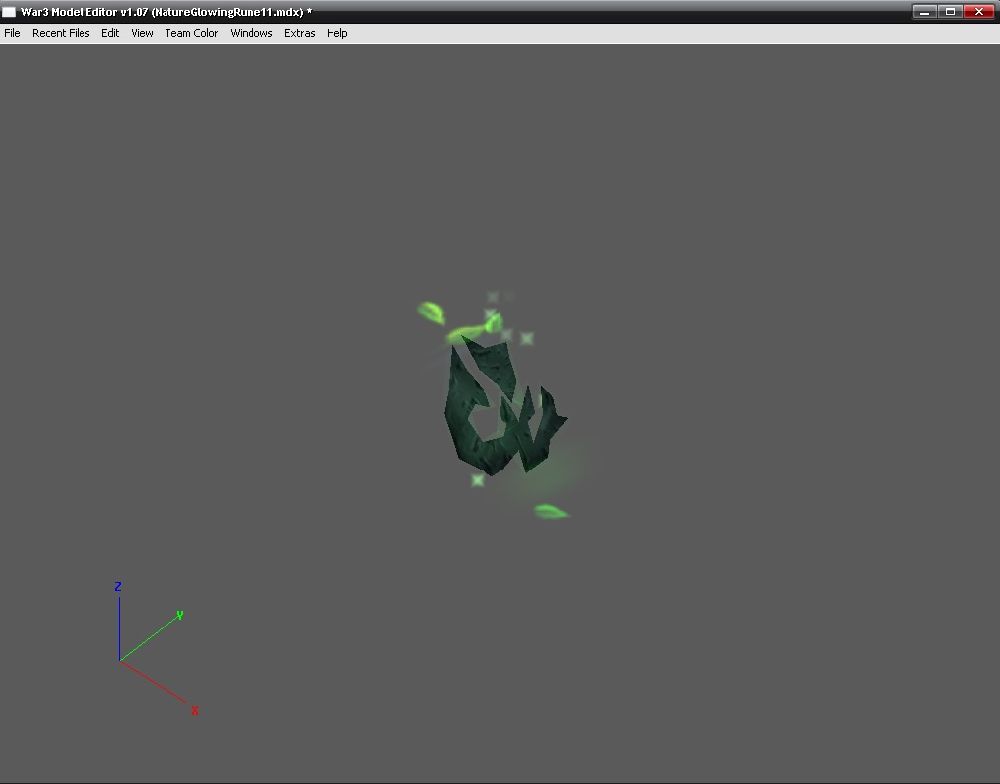Open the View menu
The width and height of the screenshot is (1000, 784).
(x=142, y=33)
